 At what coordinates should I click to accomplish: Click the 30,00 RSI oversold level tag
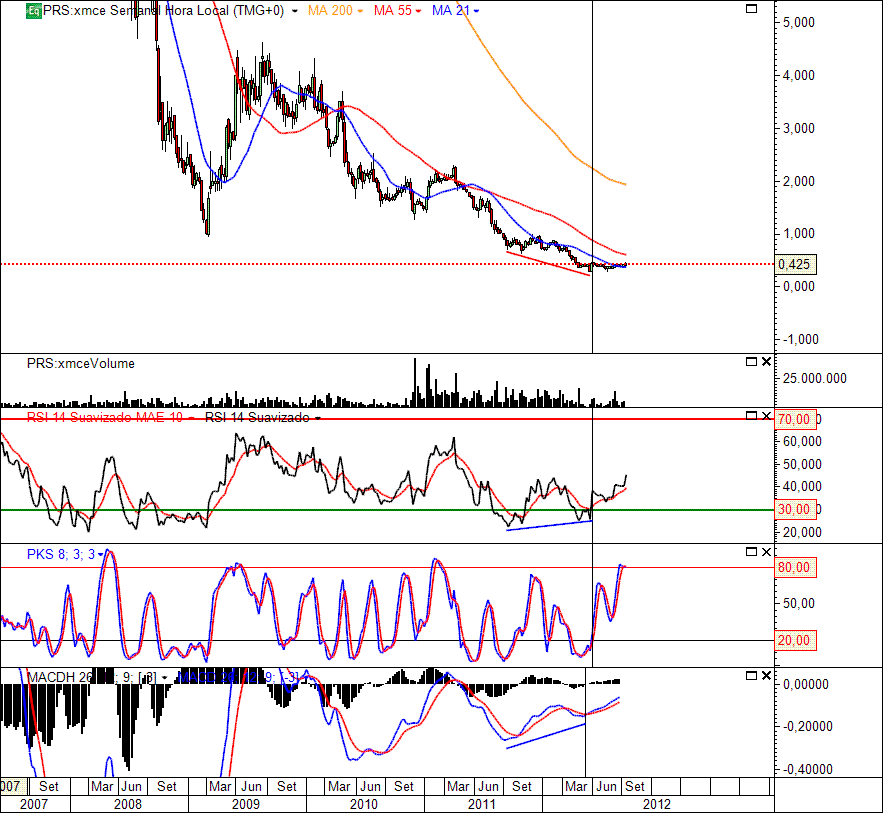point(795,510)
